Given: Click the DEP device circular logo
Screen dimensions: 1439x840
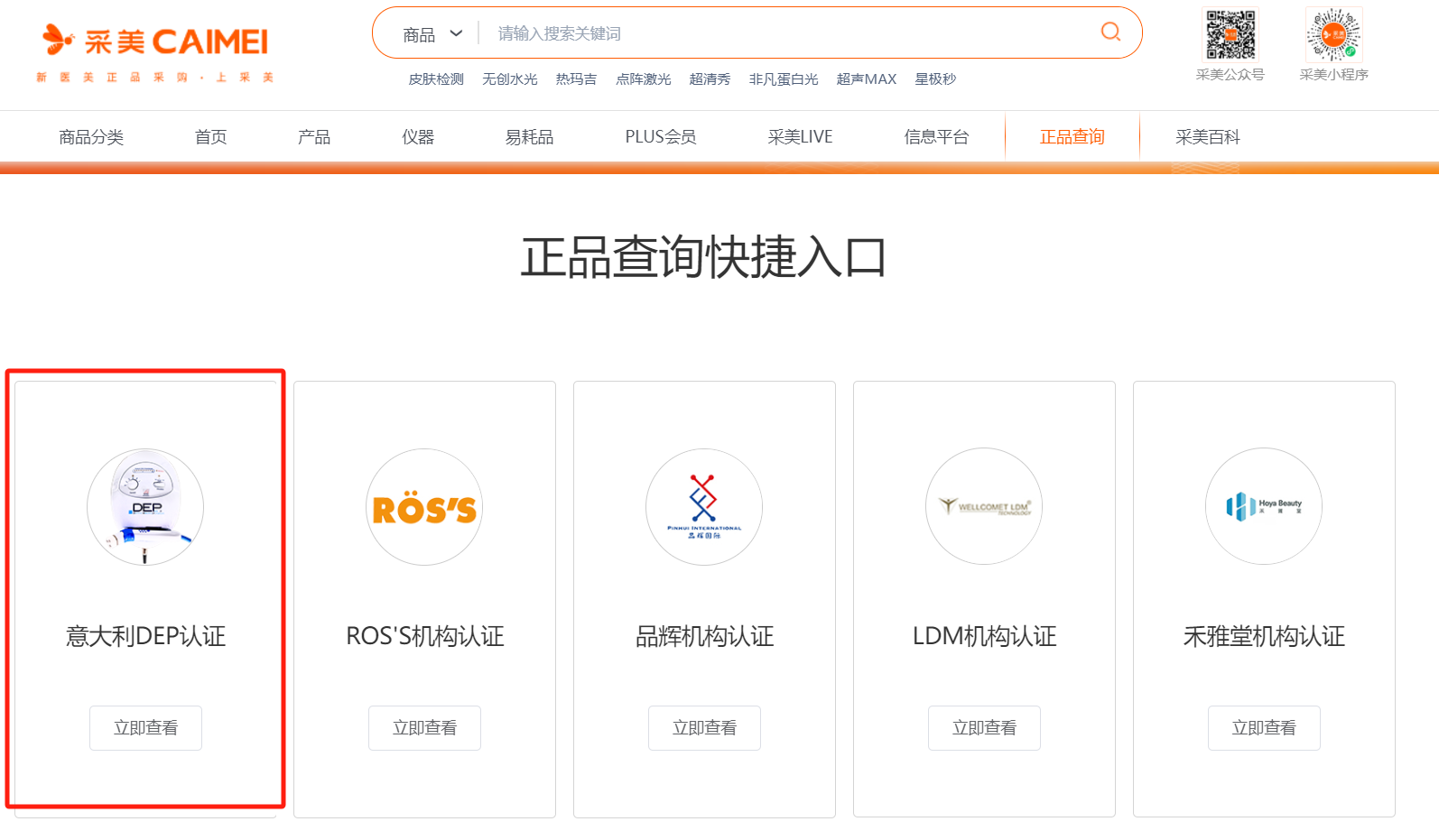Looking at the screenshot, I should 145,507.
